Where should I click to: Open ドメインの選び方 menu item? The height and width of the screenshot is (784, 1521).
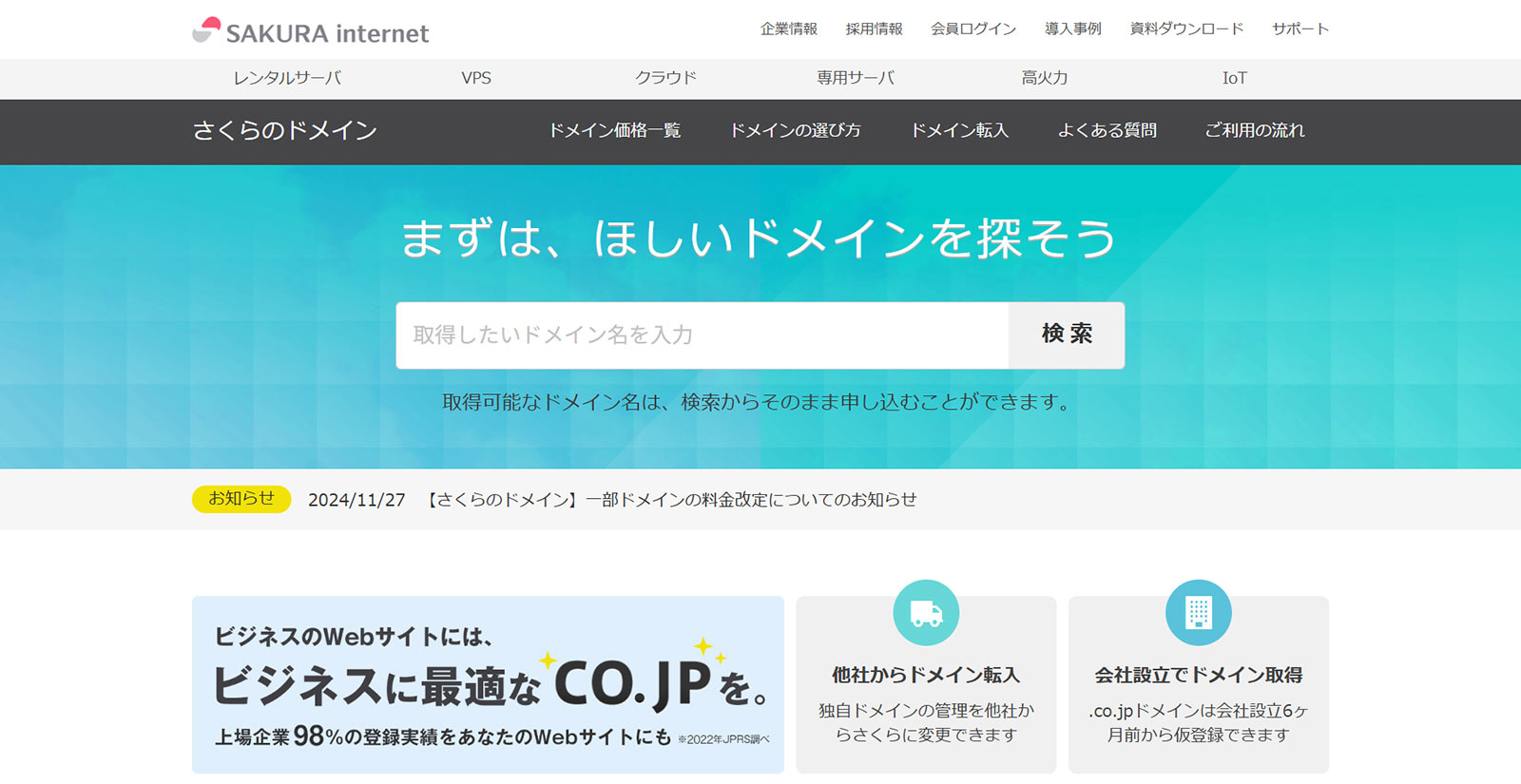click(795, 130)
